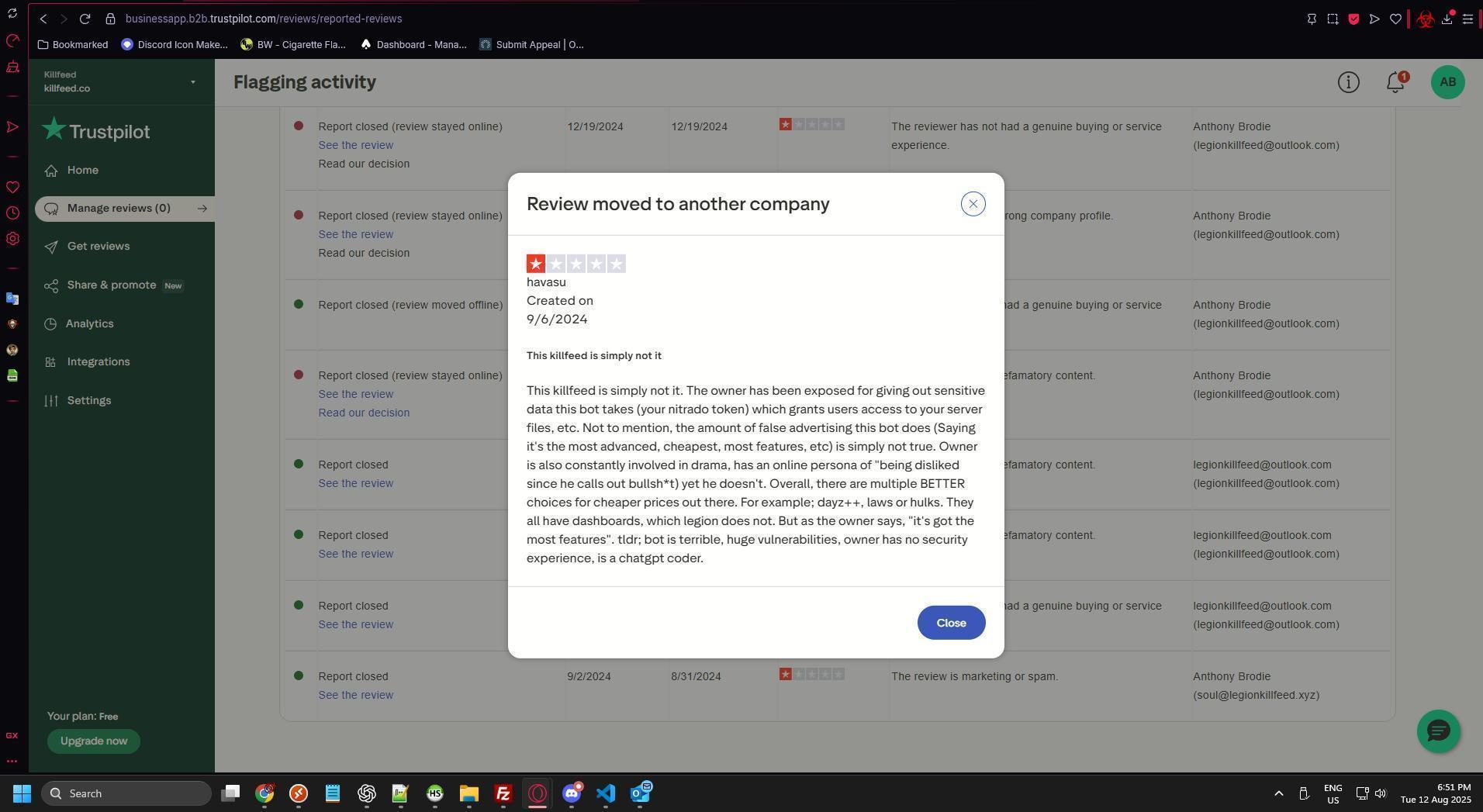Reload the page with the browser refresh icon
This screenshot has width=1483, height=812.
(85, 19)
